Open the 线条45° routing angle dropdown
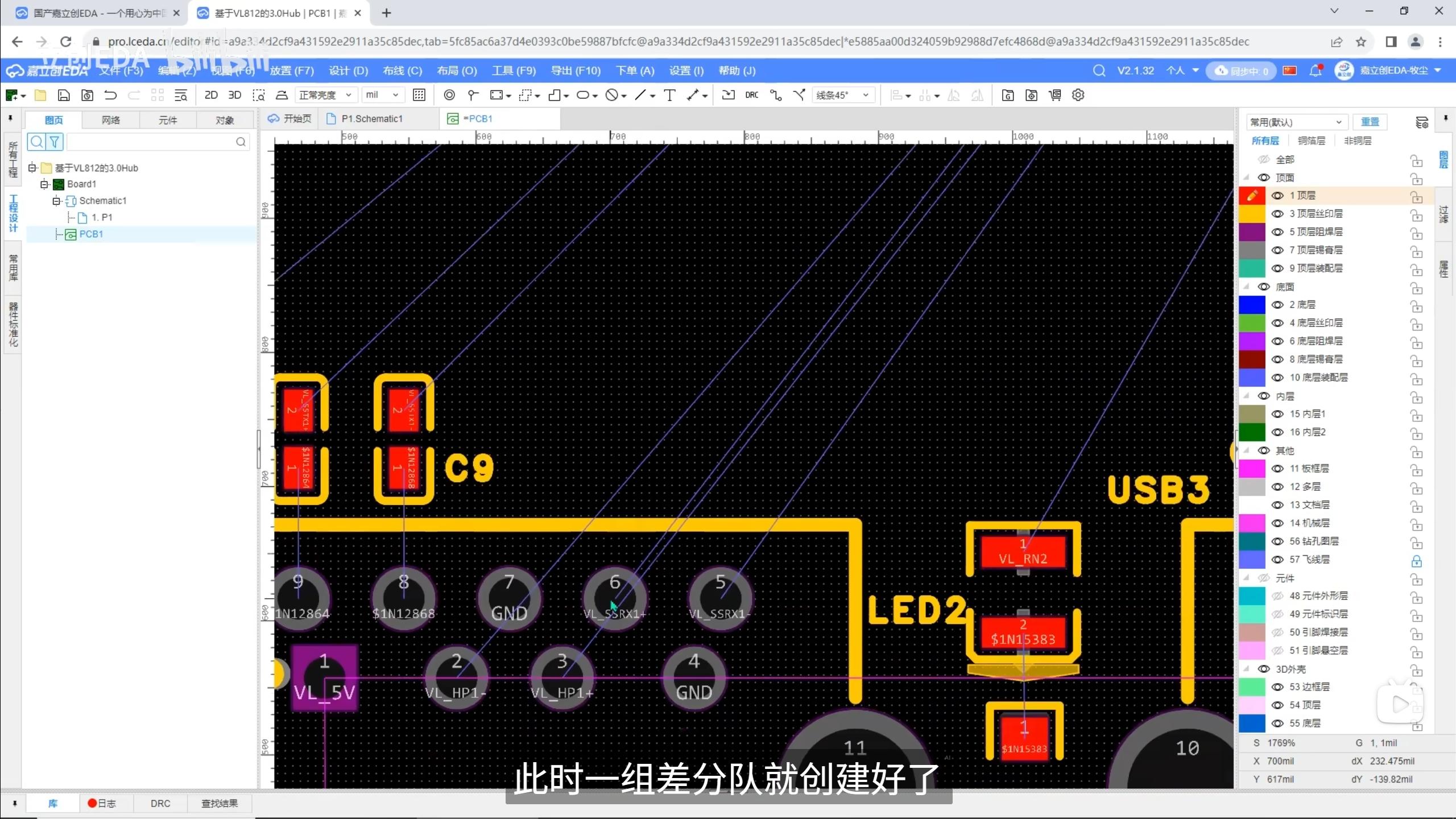Screen dimensions: 1456x819 click(843, 95)
